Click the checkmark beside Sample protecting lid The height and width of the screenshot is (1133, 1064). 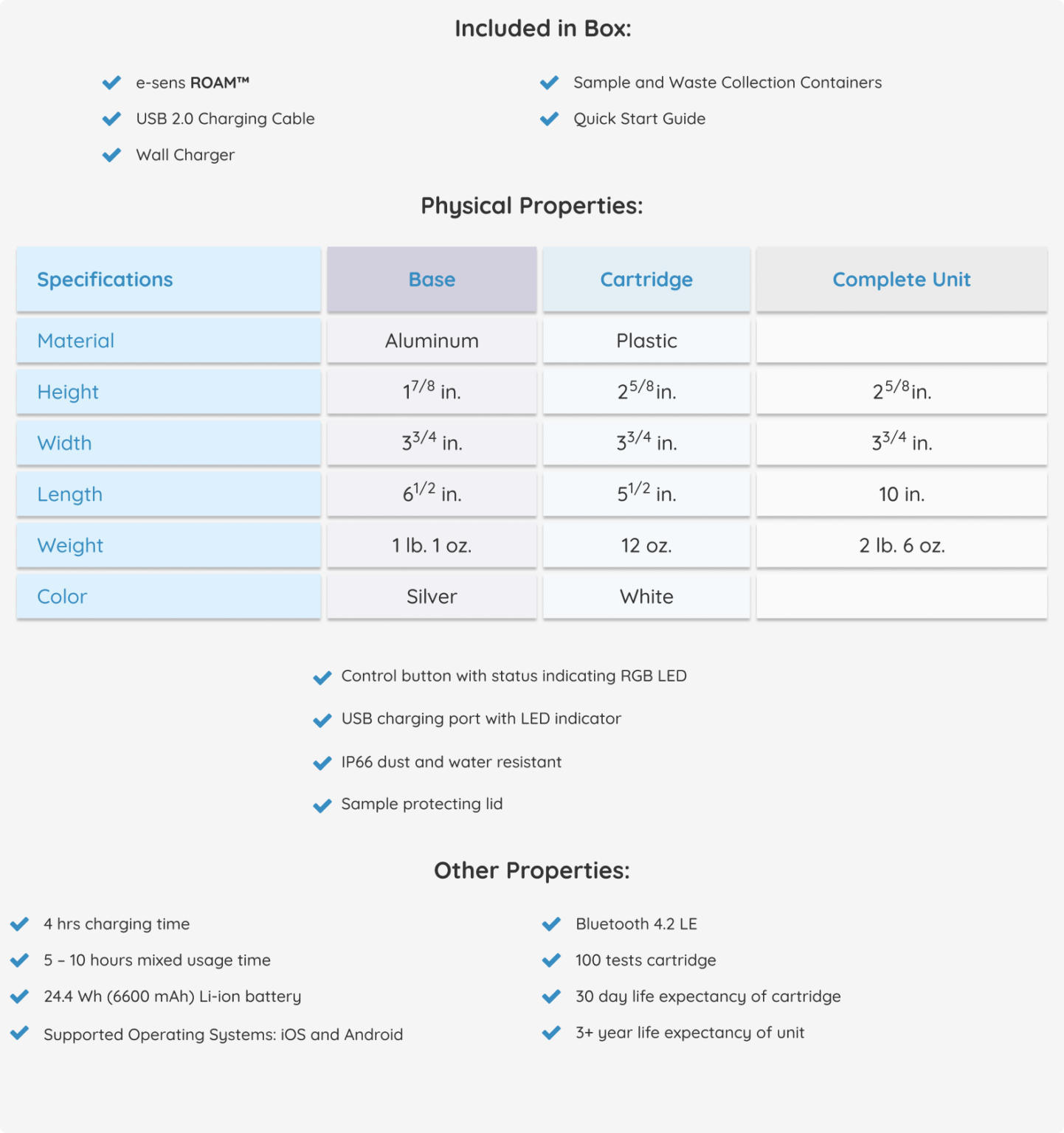(x=322, y=805)
